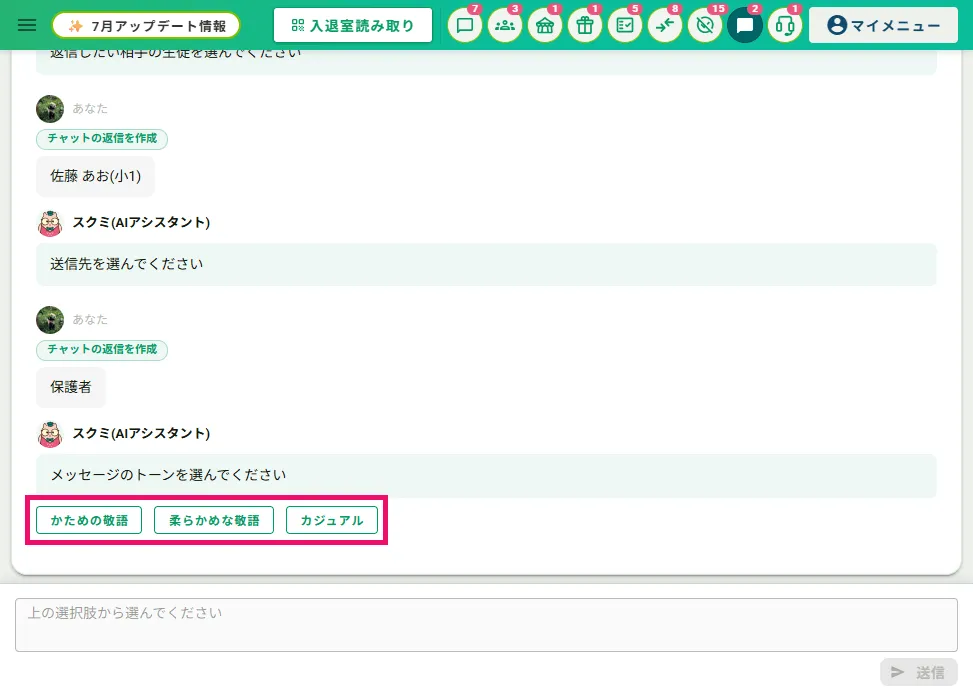Open 7月アップデート情報 announcement
This screenshot has height=698, width=973.
146,25
